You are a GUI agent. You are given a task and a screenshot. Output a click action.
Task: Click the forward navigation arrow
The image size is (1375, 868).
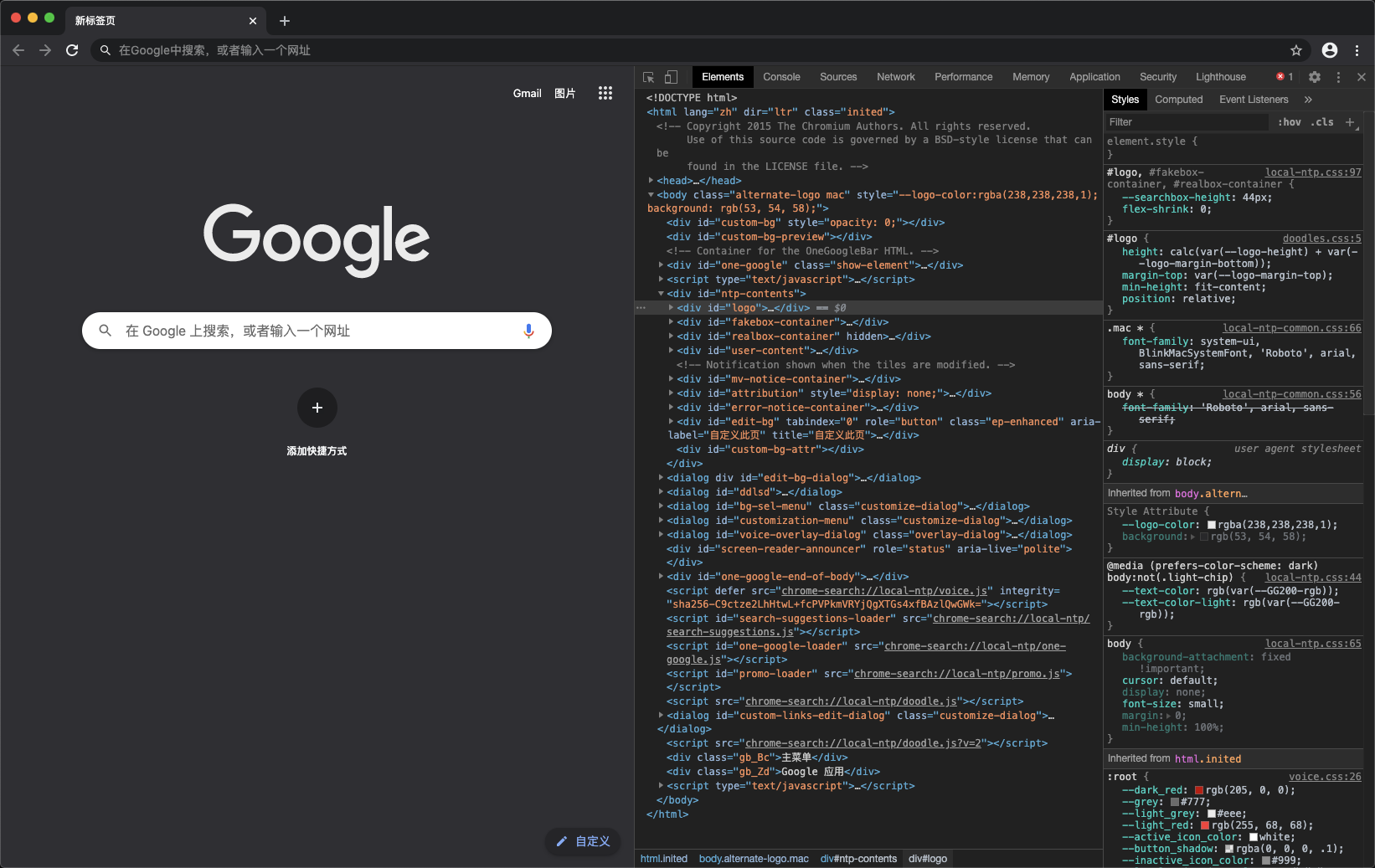point(45,50)
